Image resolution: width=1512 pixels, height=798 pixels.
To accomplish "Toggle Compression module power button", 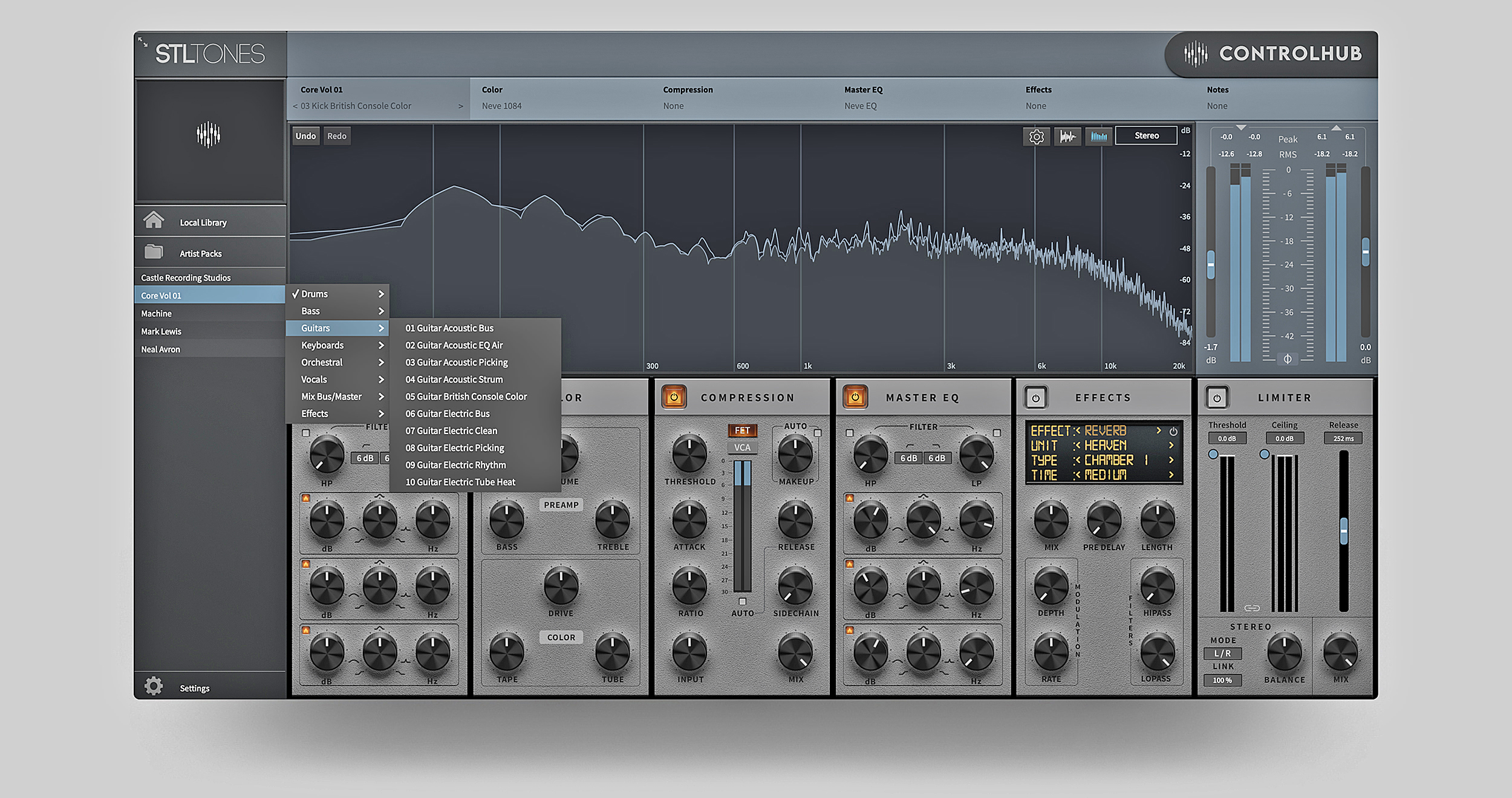I will point(674,397).
